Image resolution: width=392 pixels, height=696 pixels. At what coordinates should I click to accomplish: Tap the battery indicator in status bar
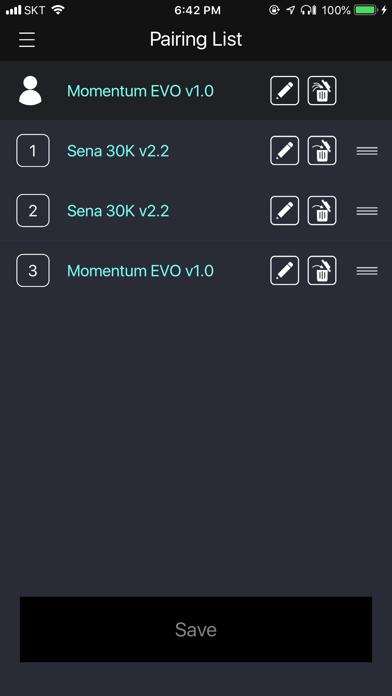click(366, 10)
